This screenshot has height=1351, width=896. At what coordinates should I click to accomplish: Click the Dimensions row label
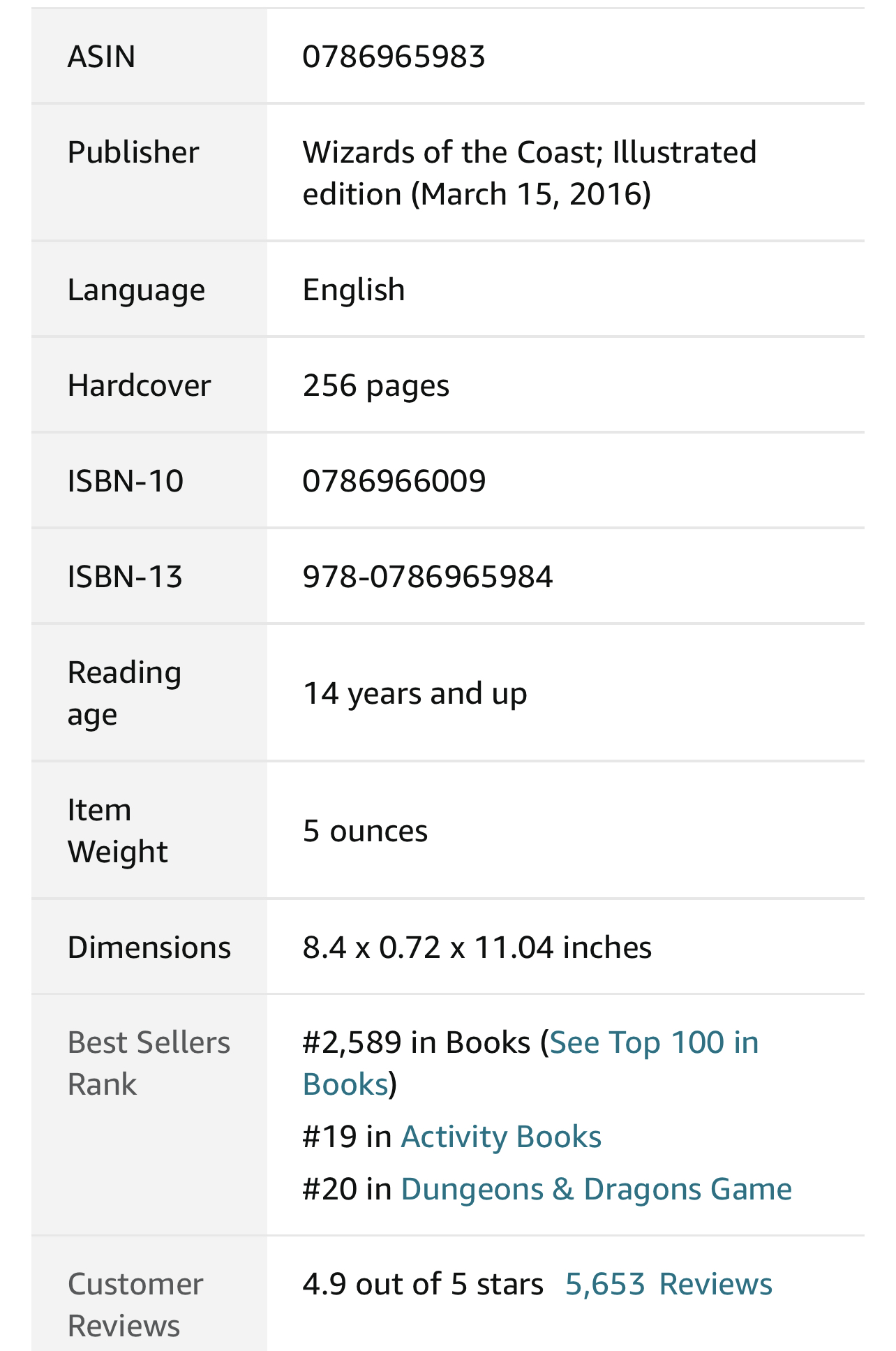point(149,947)
